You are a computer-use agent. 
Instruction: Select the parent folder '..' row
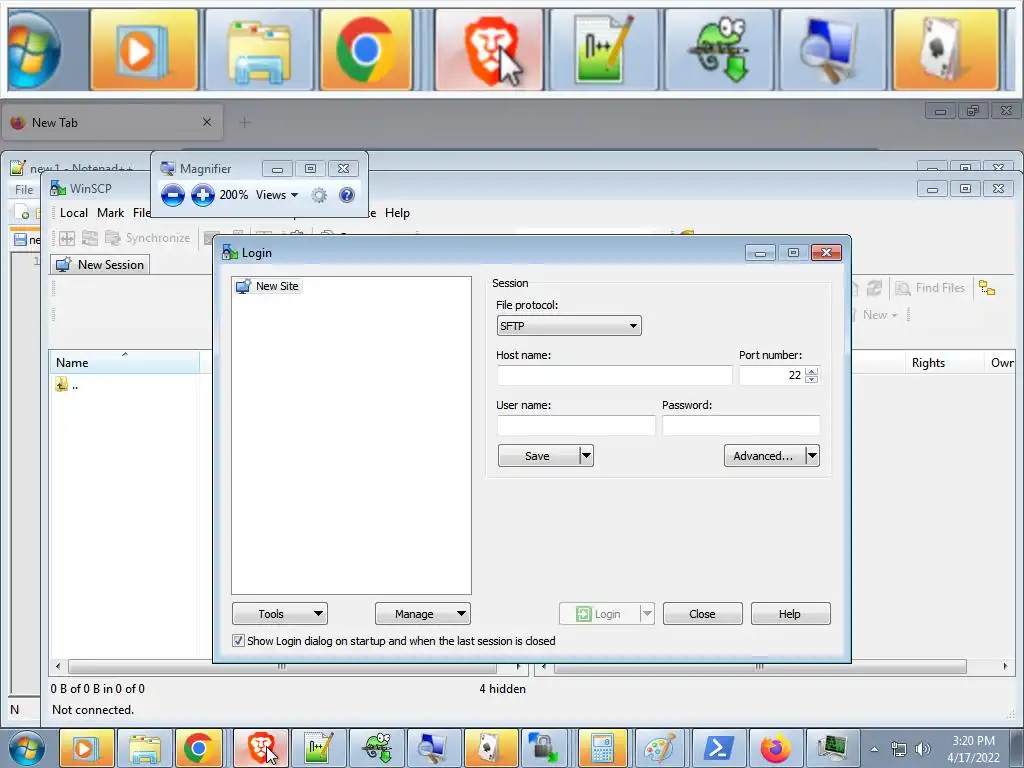[x=67, y=385]
